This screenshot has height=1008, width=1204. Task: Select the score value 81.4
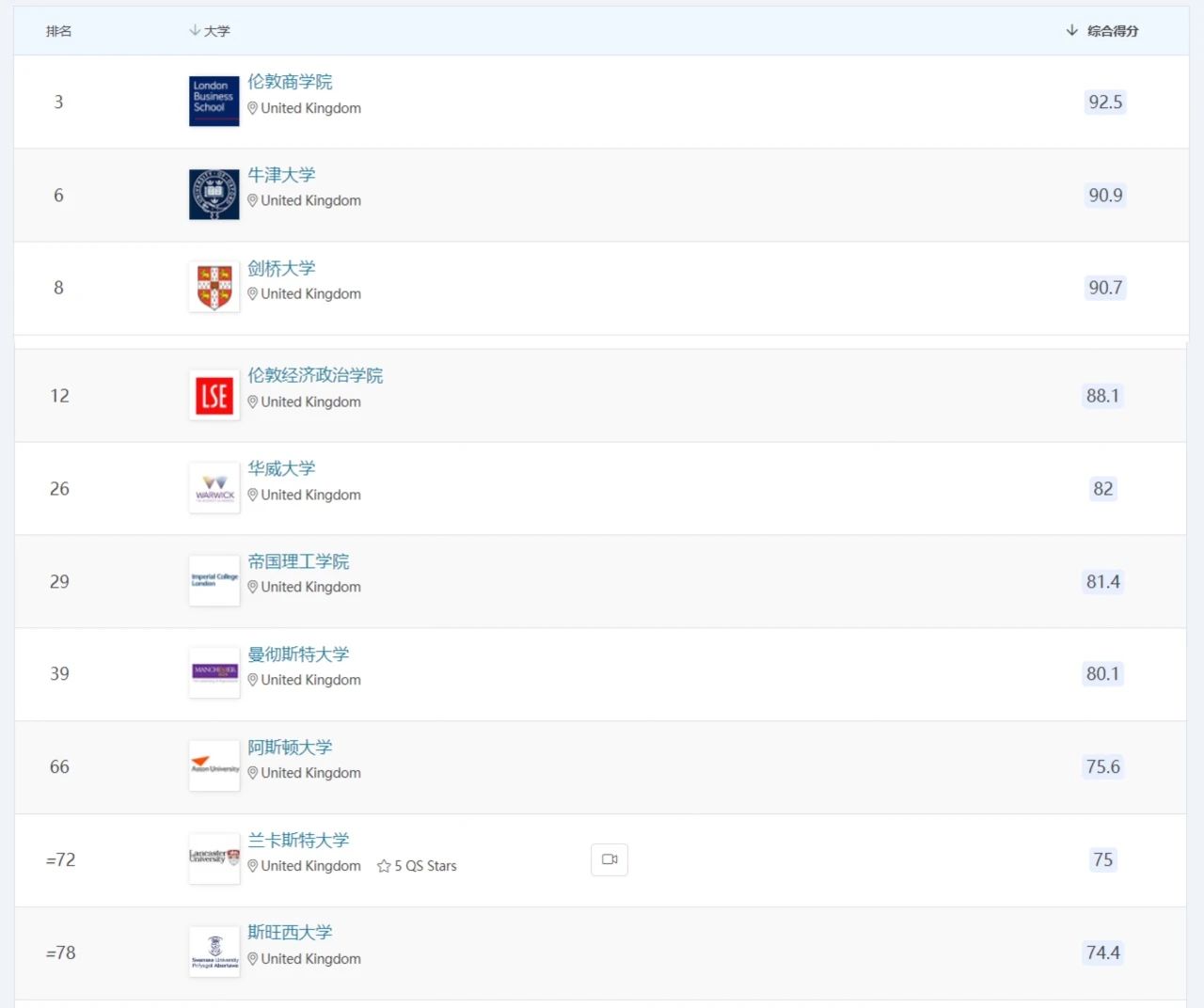coord(1103,581)
